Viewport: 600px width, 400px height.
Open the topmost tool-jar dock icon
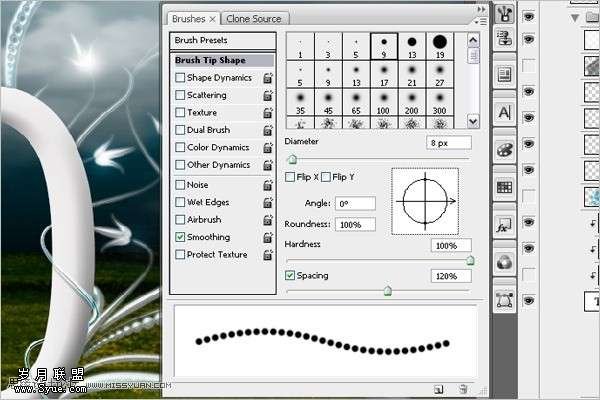pyautogui.click(x=505, y=14)
